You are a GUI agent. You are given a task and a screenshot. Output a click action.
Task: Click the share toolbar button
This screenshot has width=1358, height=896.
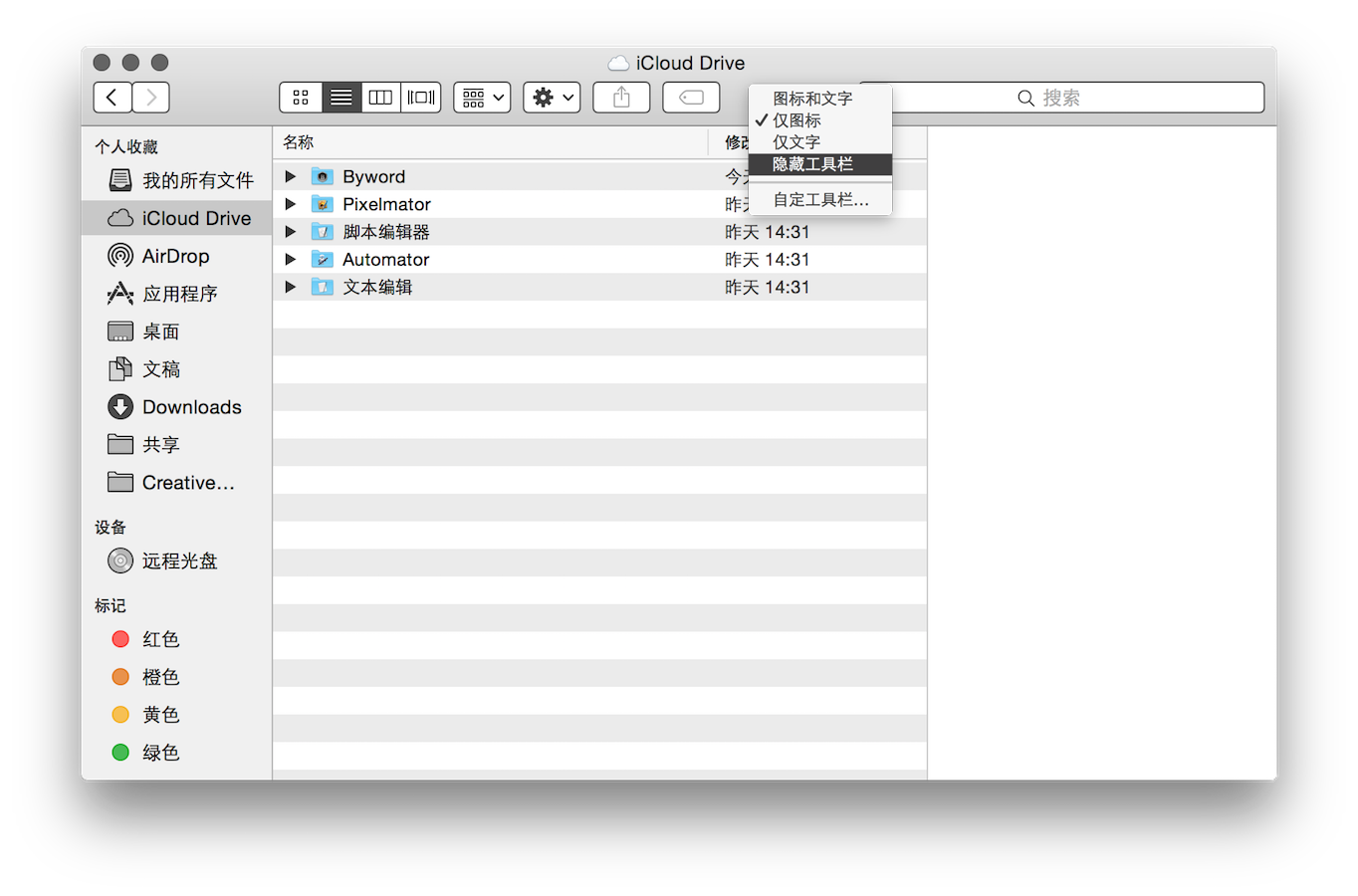[621, 98]
